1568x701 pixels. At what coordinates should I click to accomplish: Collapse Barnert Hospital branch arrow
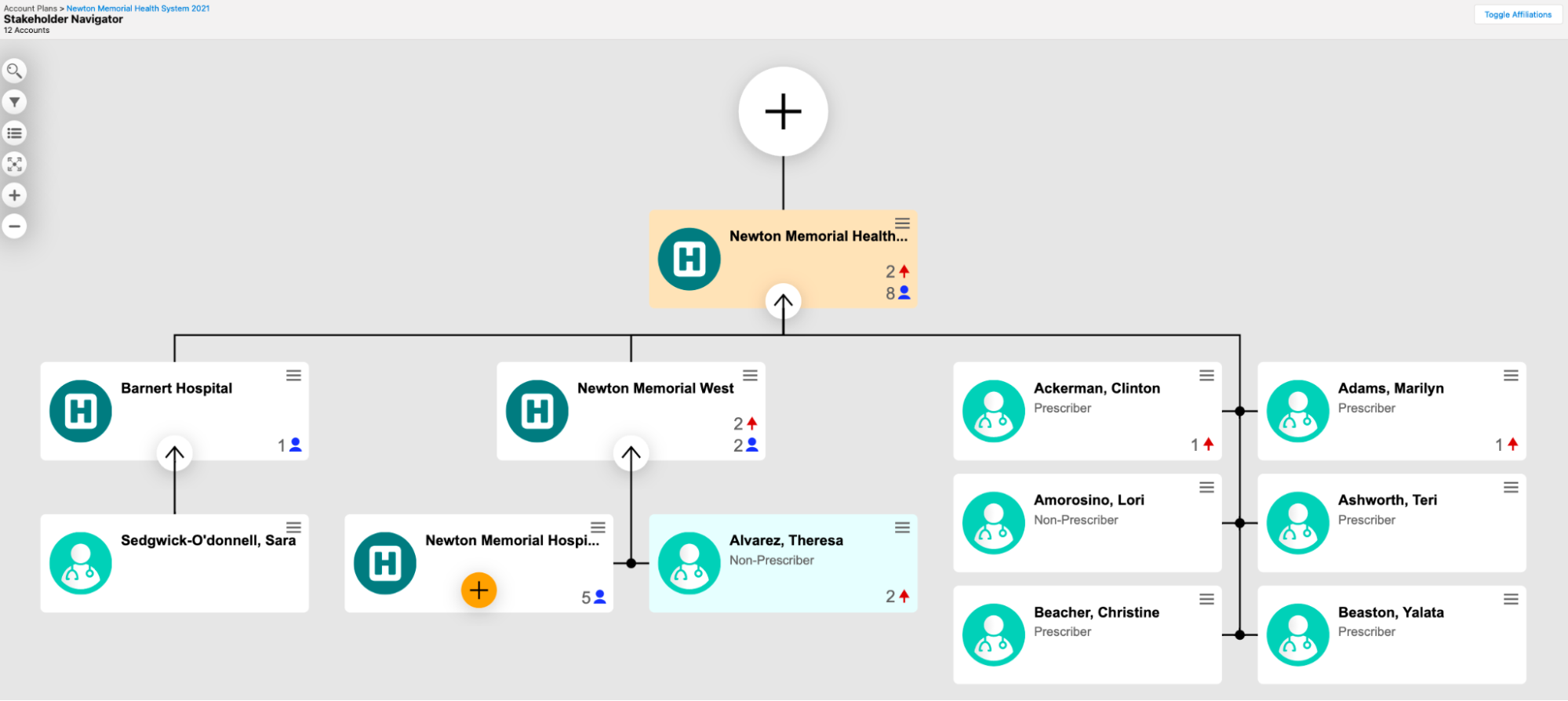[174, 454]
